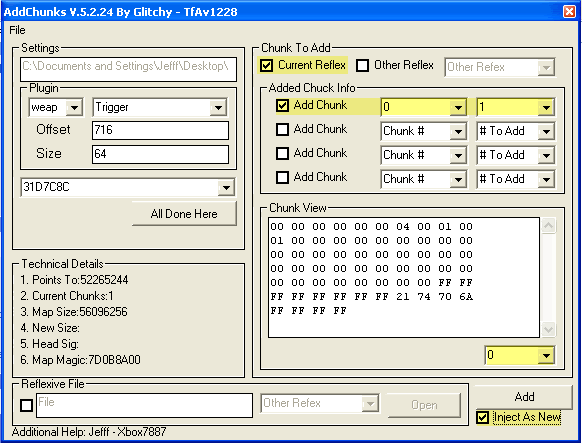Enable the Other Reflex checkbox
The image size is (582, 443).
click(x=362, y=66)
